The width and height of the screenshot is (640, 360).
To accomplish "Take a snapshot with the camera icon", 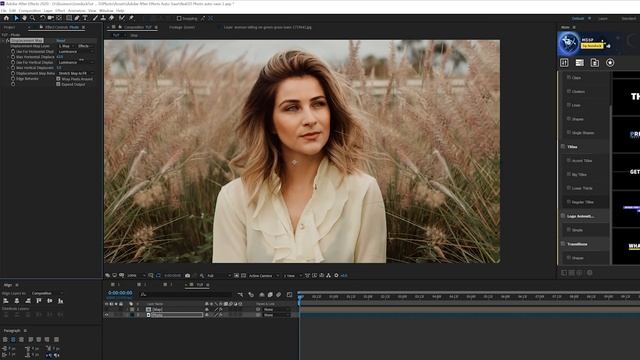I will pyautogui.click(x=188, y=276).
